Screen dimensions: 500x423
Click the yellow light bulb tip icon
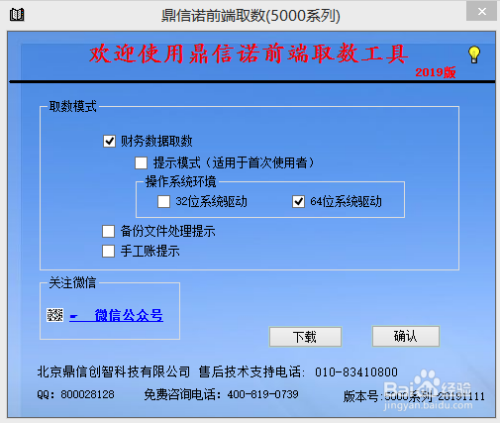(474, 55)
